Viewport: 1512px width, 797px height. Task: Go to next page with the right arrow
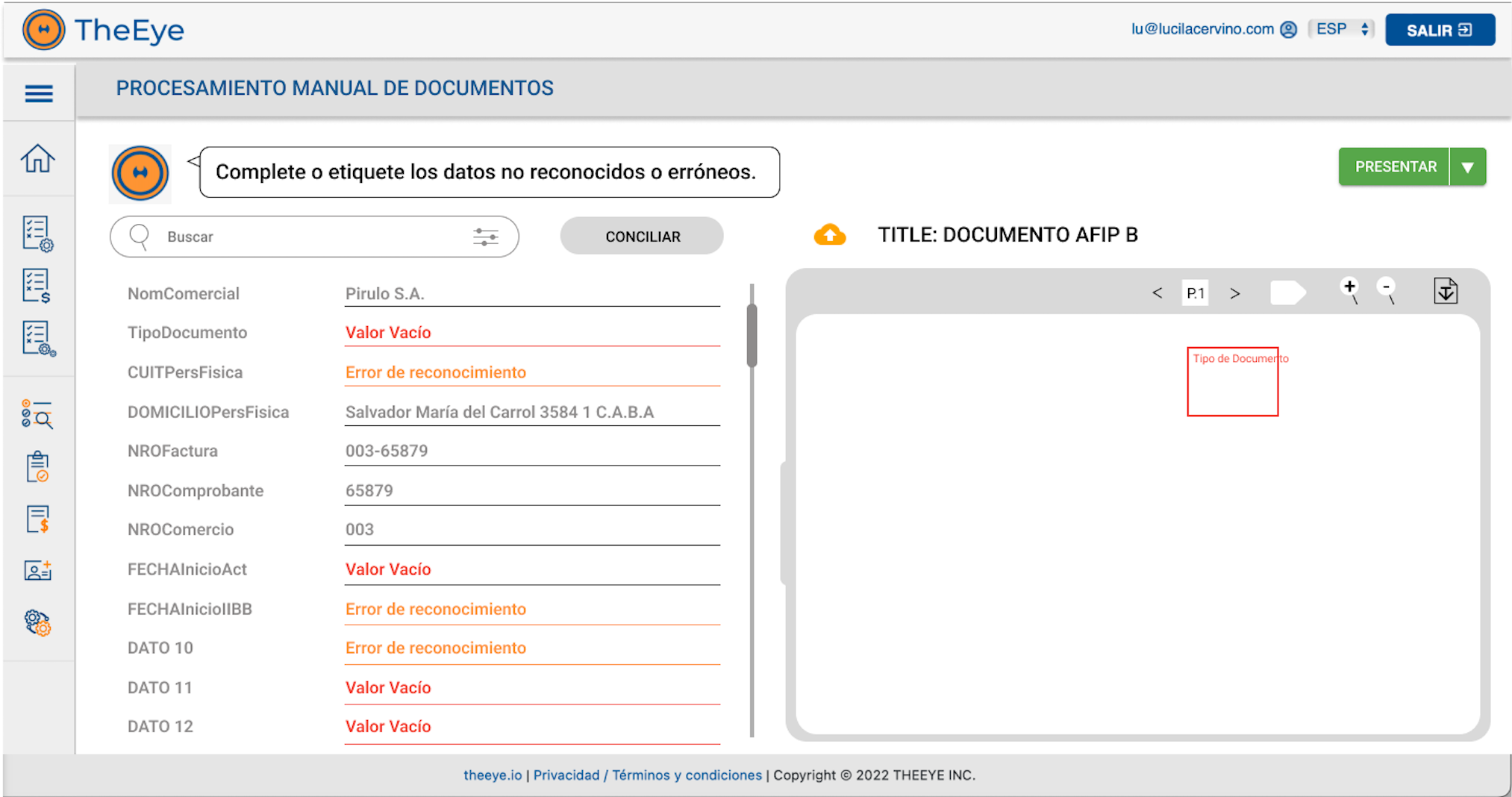pos(1235,293)
